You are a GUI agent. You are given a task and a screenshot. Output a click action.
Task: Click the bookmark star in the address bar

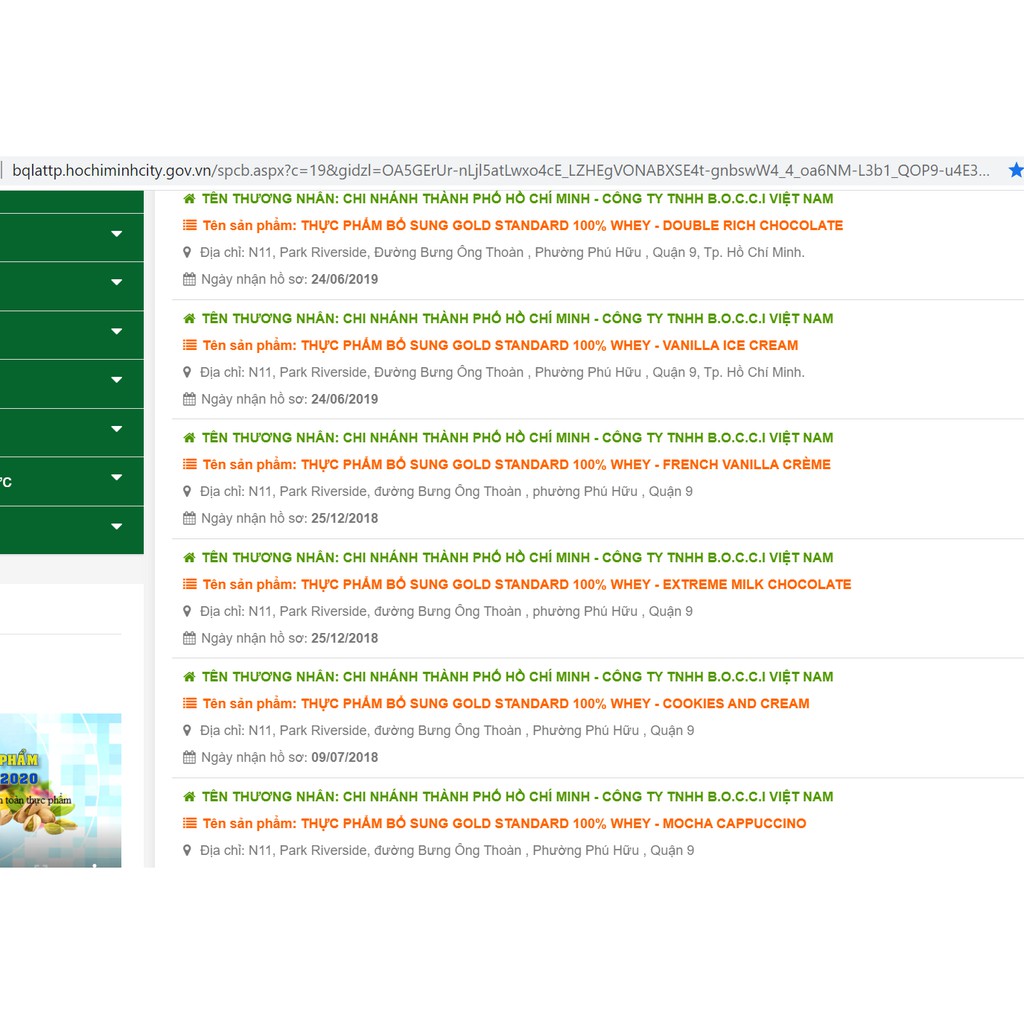(1015, 171)
